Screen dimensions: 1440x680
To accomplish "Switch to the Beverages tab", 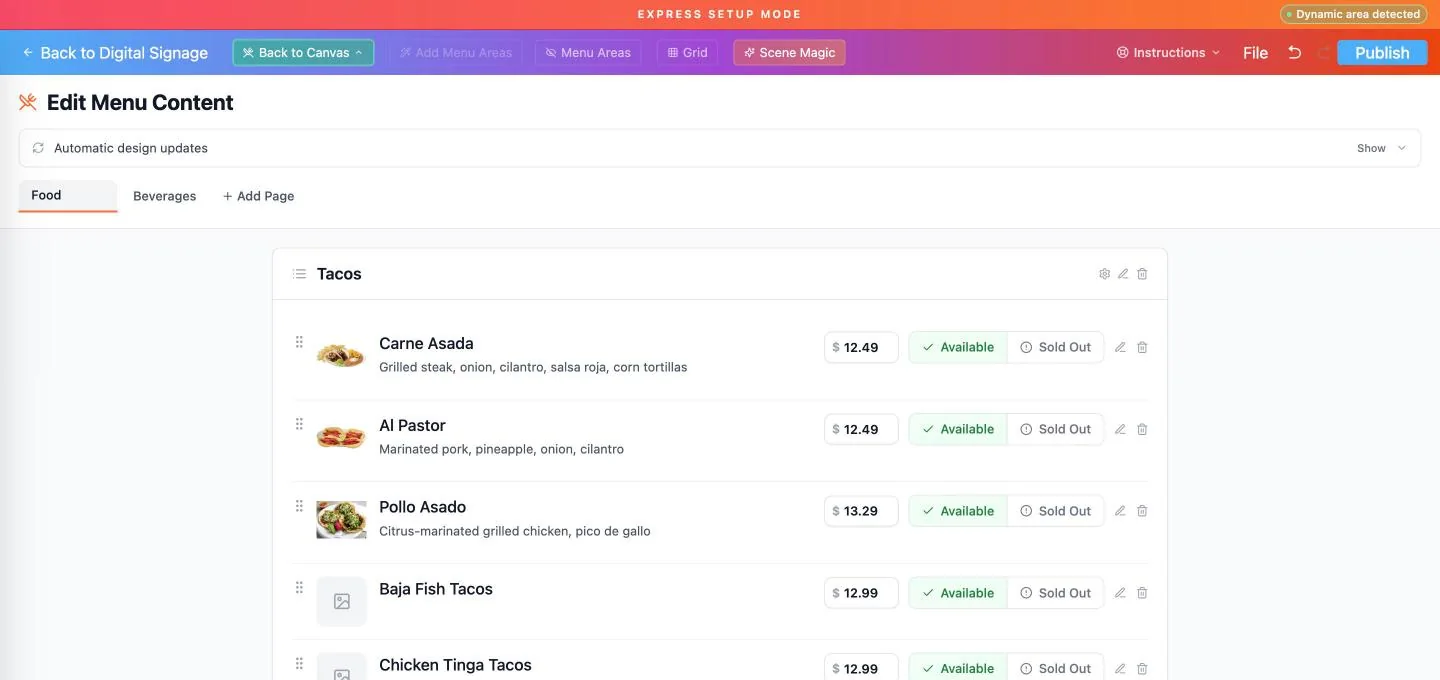I will (165, 196).
